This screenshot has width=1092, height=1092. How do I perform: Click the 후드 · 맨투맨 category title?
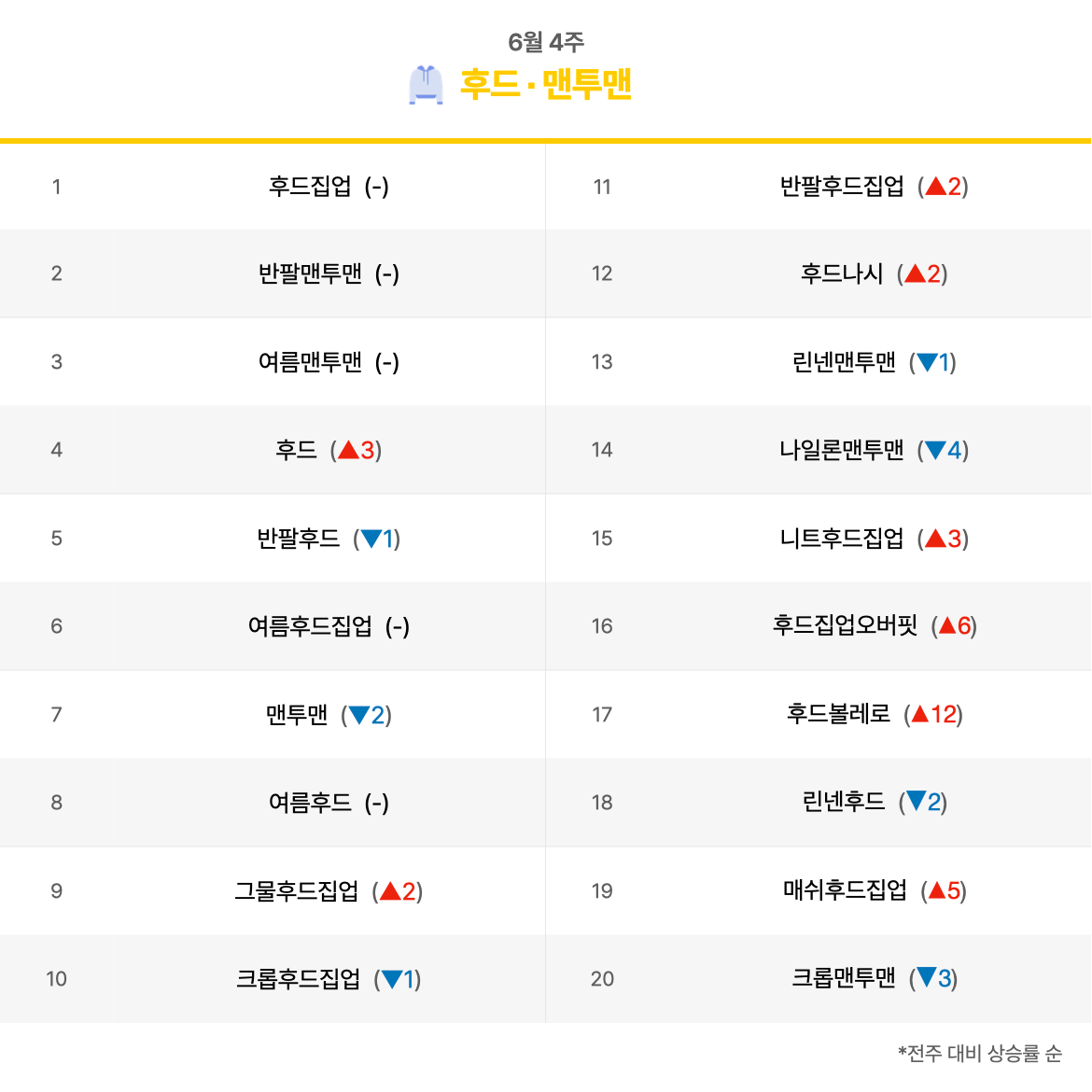point(545,85)
